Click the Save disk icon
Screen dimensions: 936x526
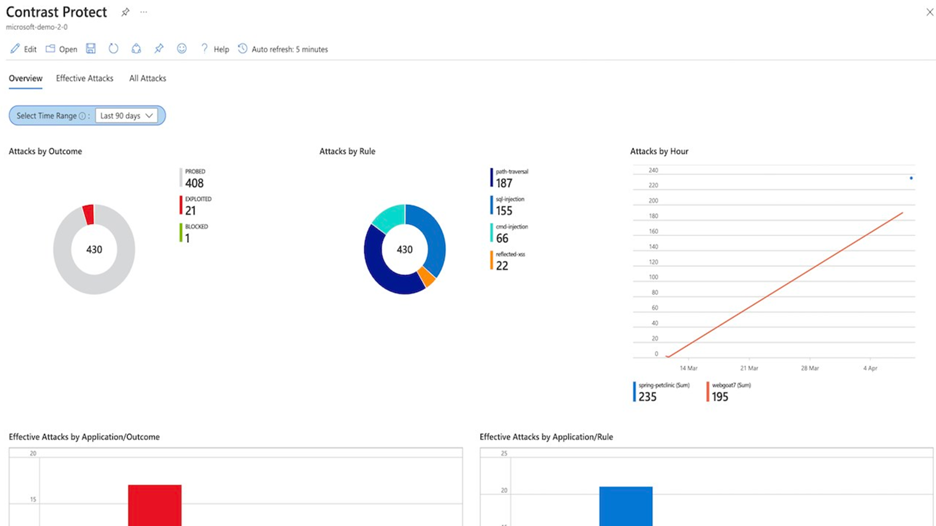[91, 49]
